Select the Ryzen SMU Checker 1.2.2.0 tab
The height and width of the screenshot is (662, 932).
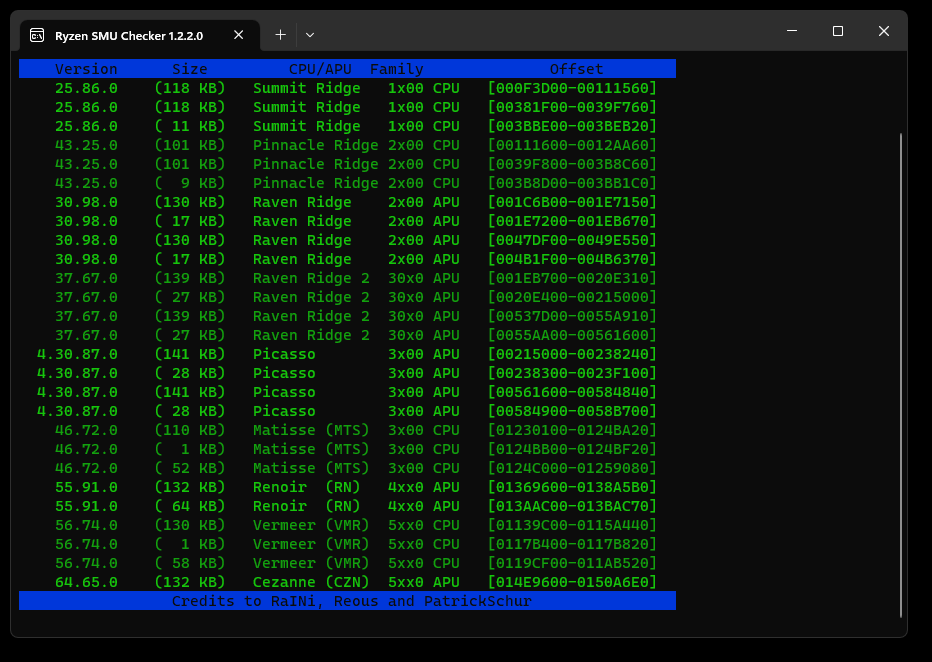[x=140, y=36]
